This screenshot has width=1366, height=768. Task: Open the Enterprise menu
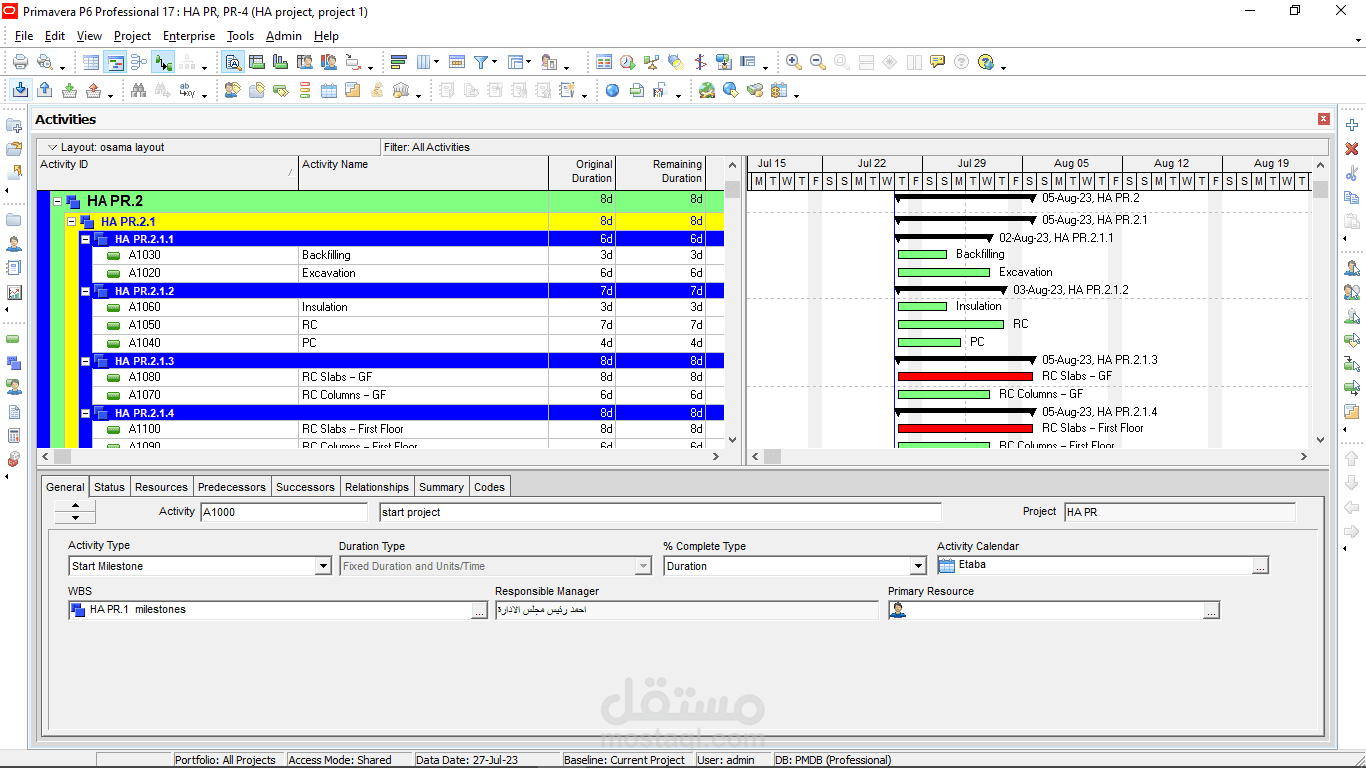189,36
